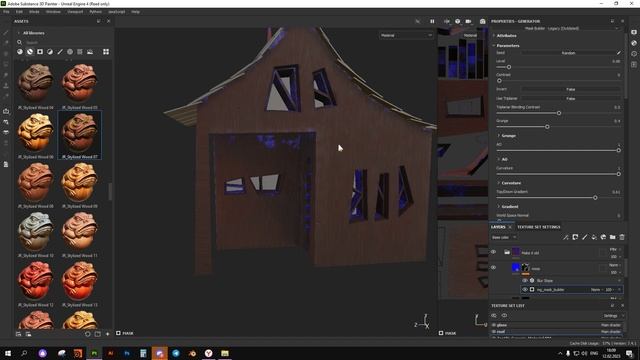Select the smart masks filter icon
The image size is (640, 360).
(40, 52)
